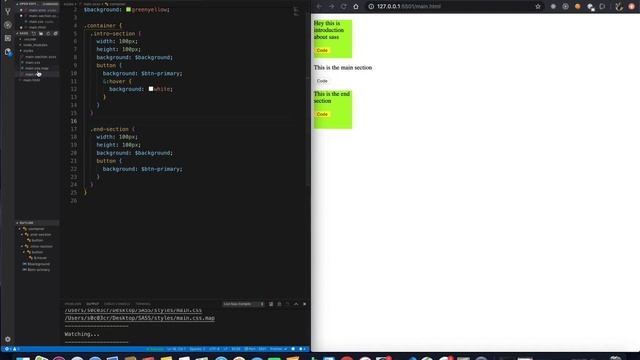Image resolution: width=640 pixels, height=360 pixels.
Task: Click the editor minimap
Action: pyautogui.click(x=296, y=11)
